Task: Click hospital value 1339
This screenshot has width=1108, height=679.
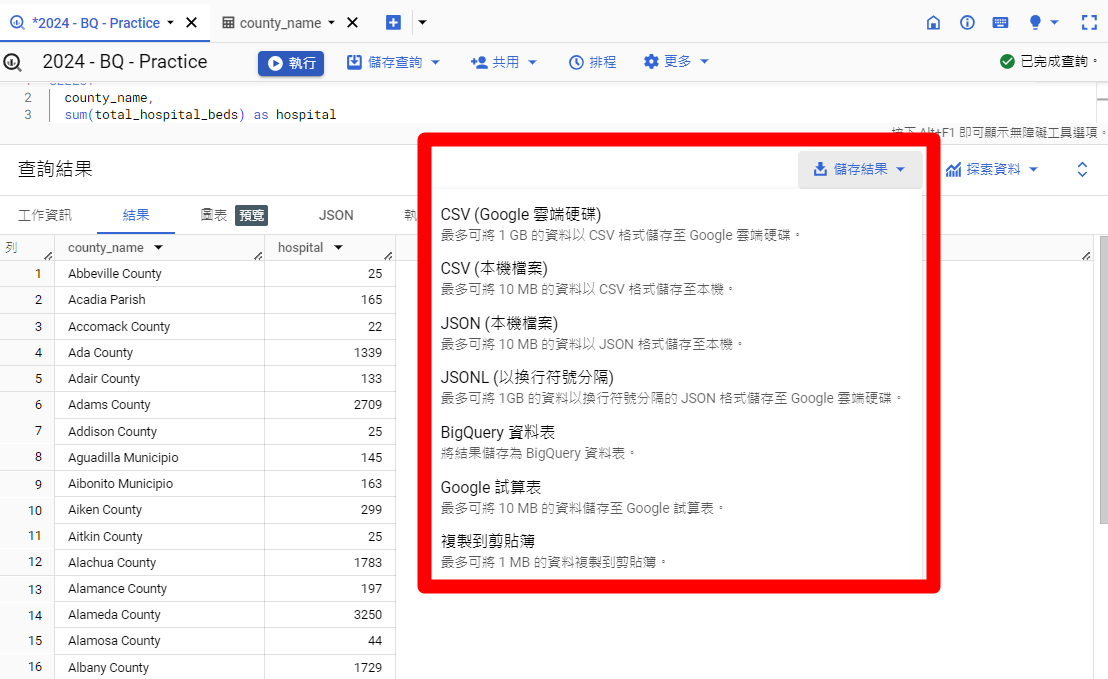Action: [x=367, y=353]
